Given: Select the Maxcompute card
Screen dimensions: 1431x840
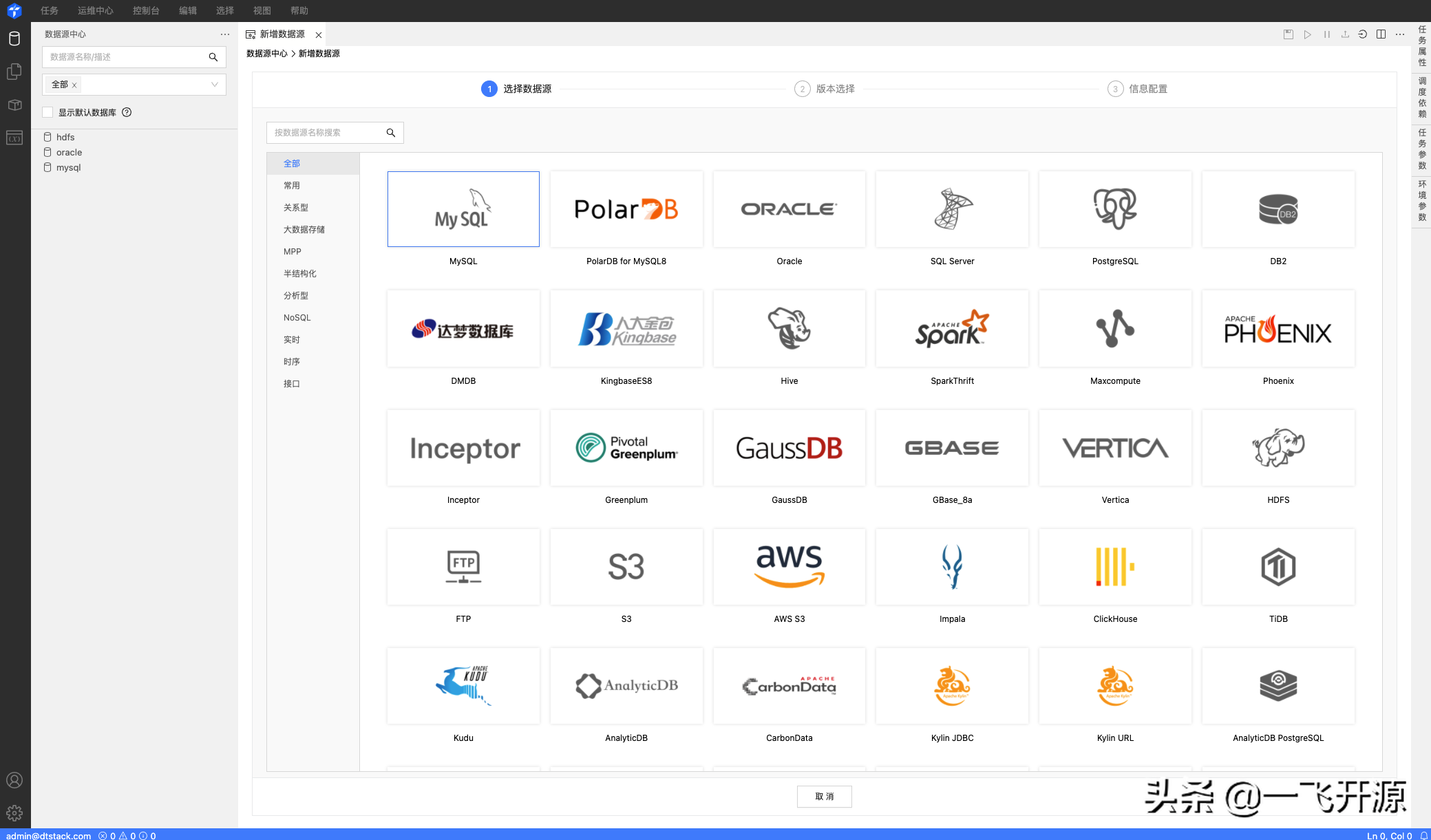Looking at the screenshot, I should coord(1115,329).
